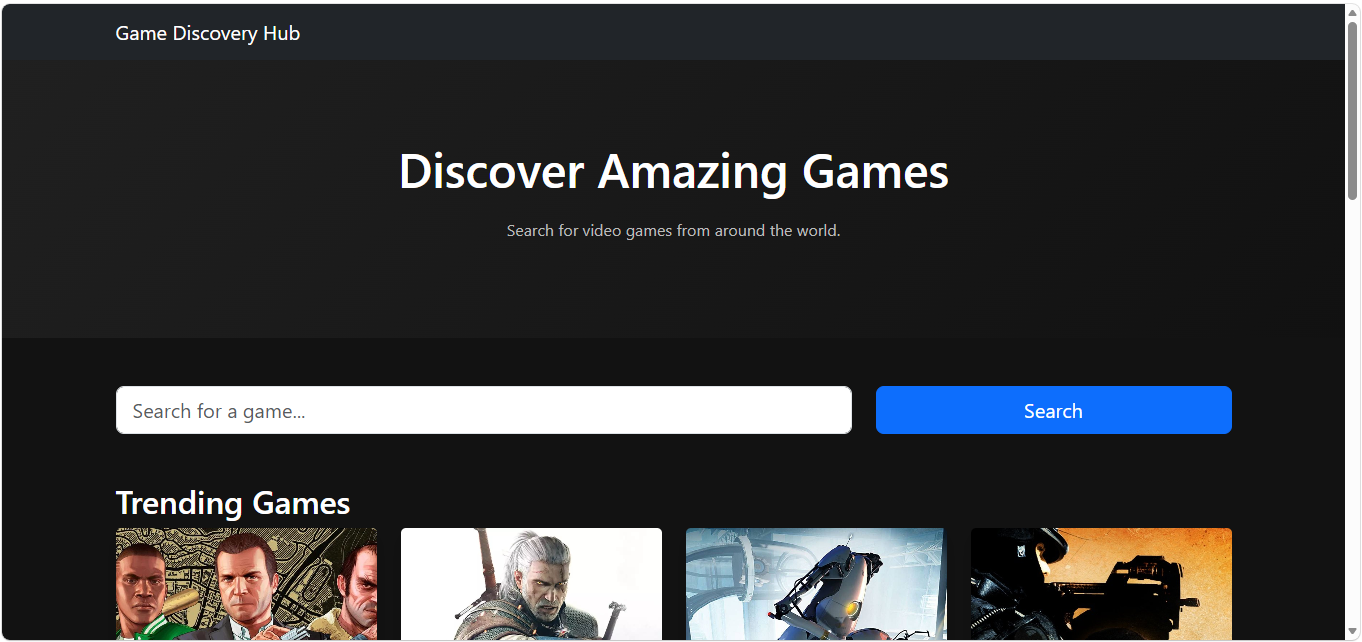The width and height of the screenshot is (1362, 642).
Task: Open the Witcher Geralt game thumbnail
Action: (x=531, y=584)
